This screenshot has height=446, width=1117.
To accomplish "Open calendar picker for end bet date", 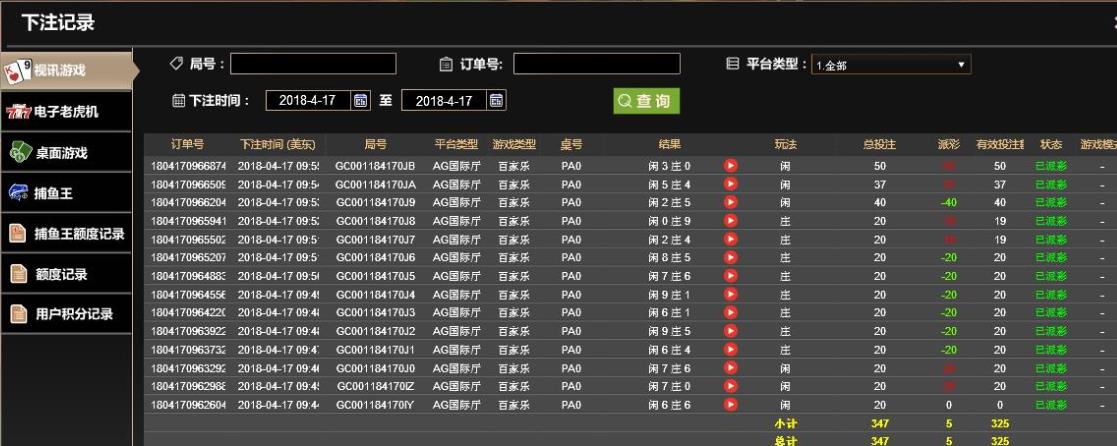I will tap(497, 101).
